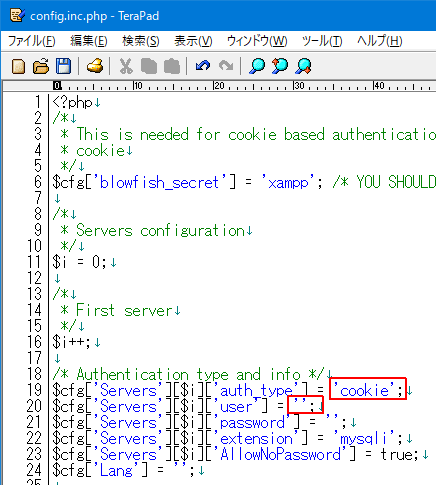
Task: Place cursor in 'cookie' auth_type value
Action: tap(364, 390)
